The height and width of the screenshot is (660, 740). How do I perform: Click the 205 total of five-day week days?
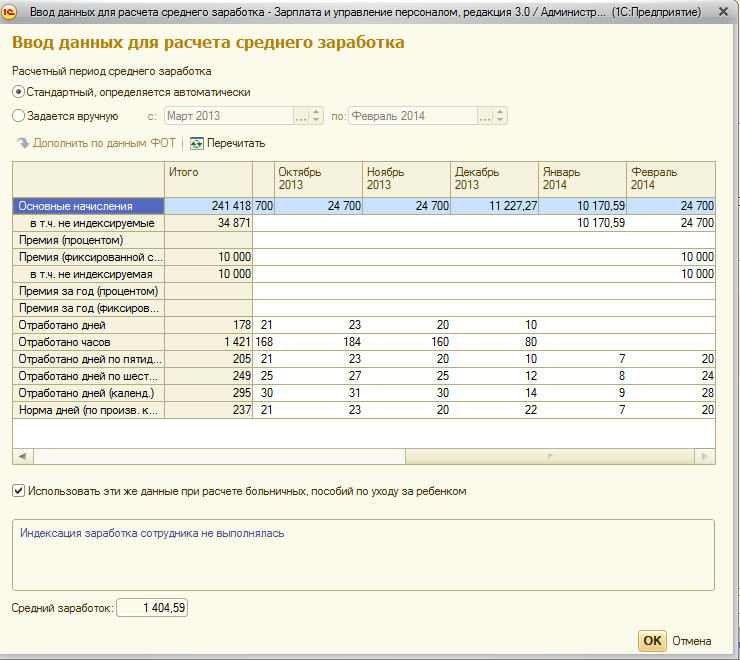(208, 359)
